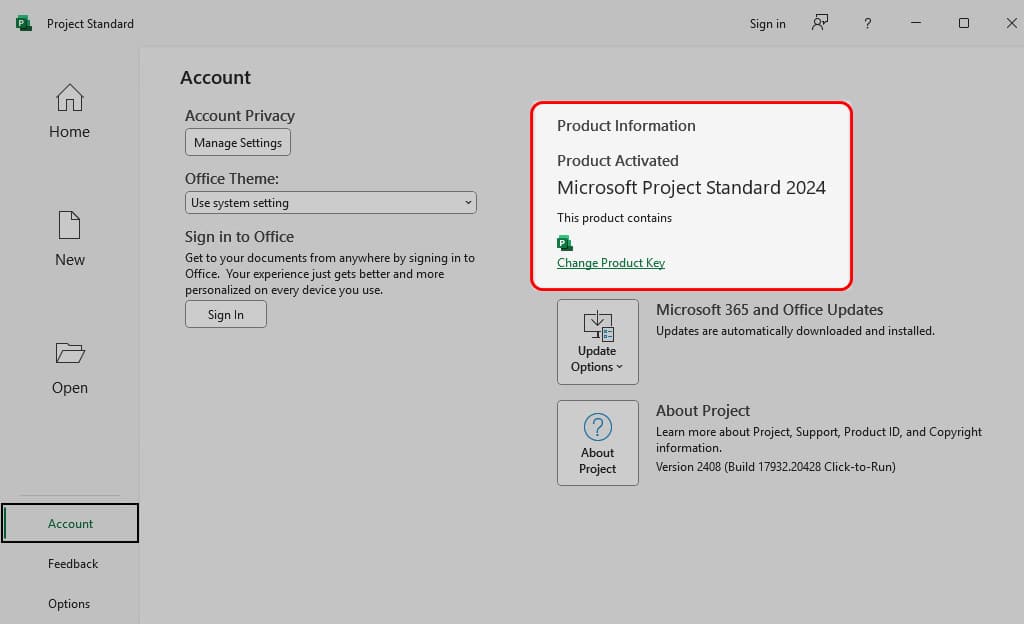Click the Account Privacy heading
Screen dimensions: 1024x624
click(x=240, y=116)
